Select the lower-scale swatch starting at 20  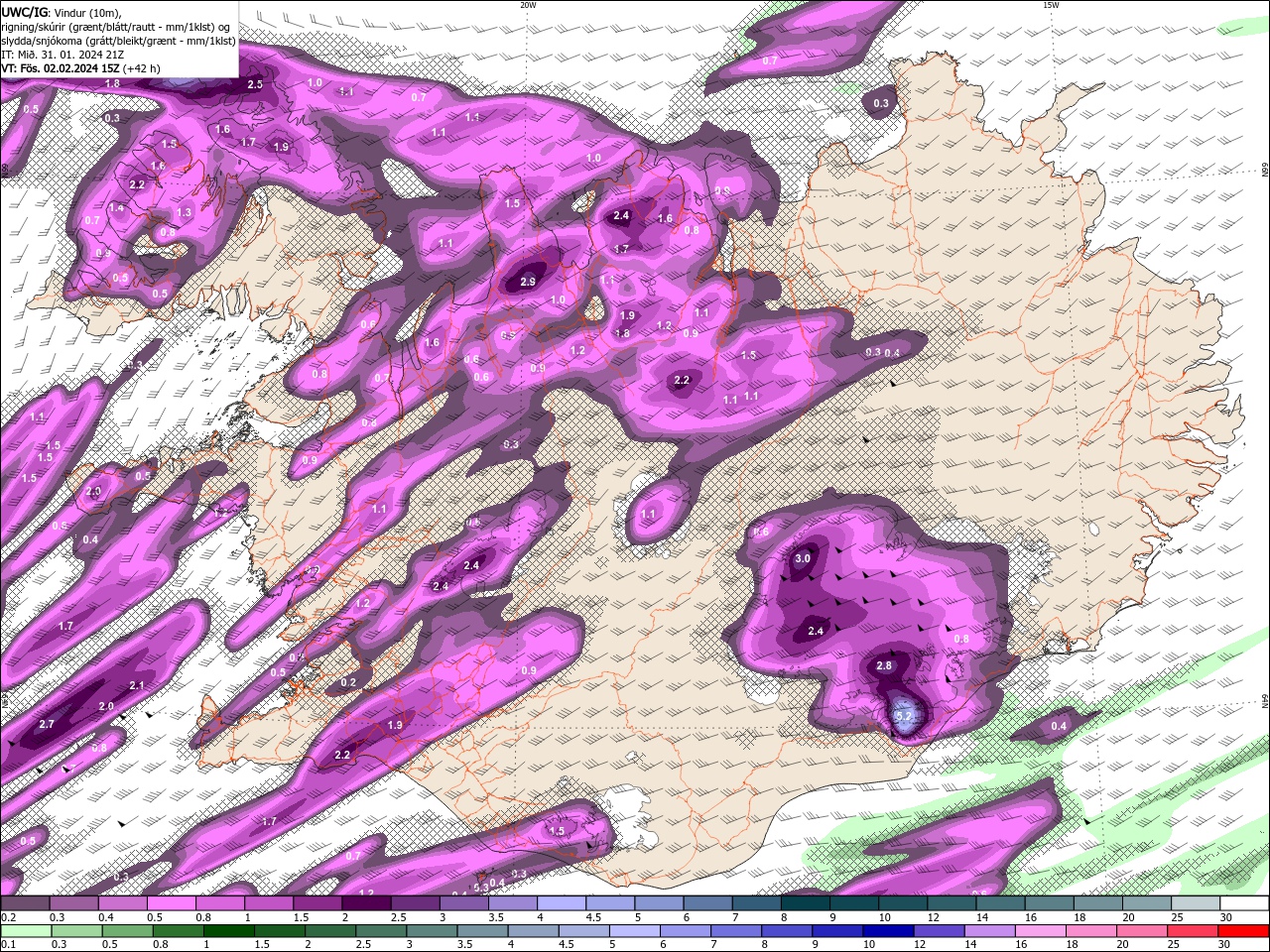coord(1143,931)
